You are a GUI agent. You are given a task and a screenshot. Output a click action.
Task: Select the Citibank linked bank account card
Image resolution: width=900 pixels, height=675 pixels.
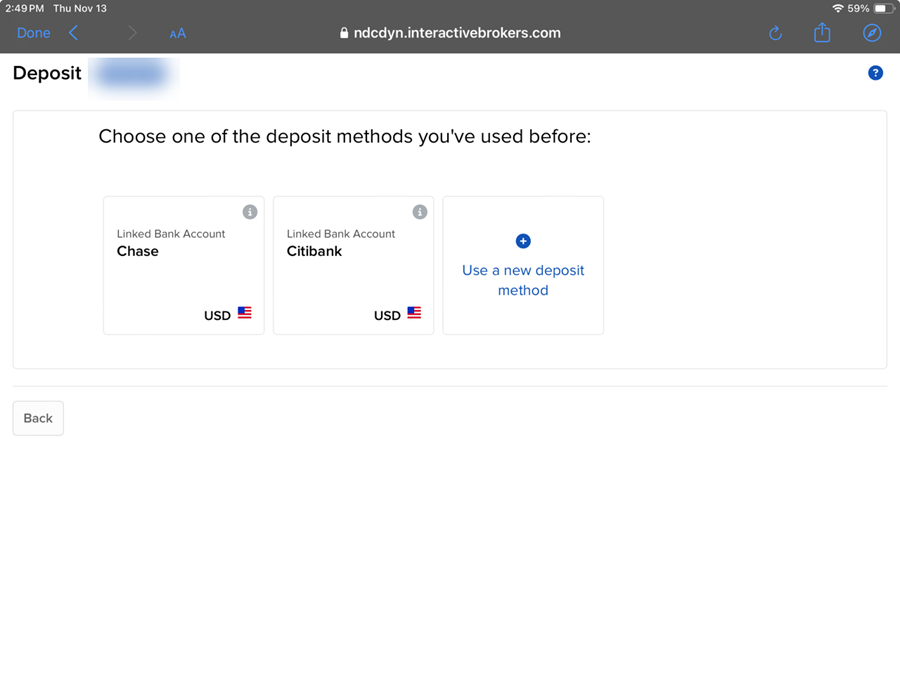(x=354, y=265)
